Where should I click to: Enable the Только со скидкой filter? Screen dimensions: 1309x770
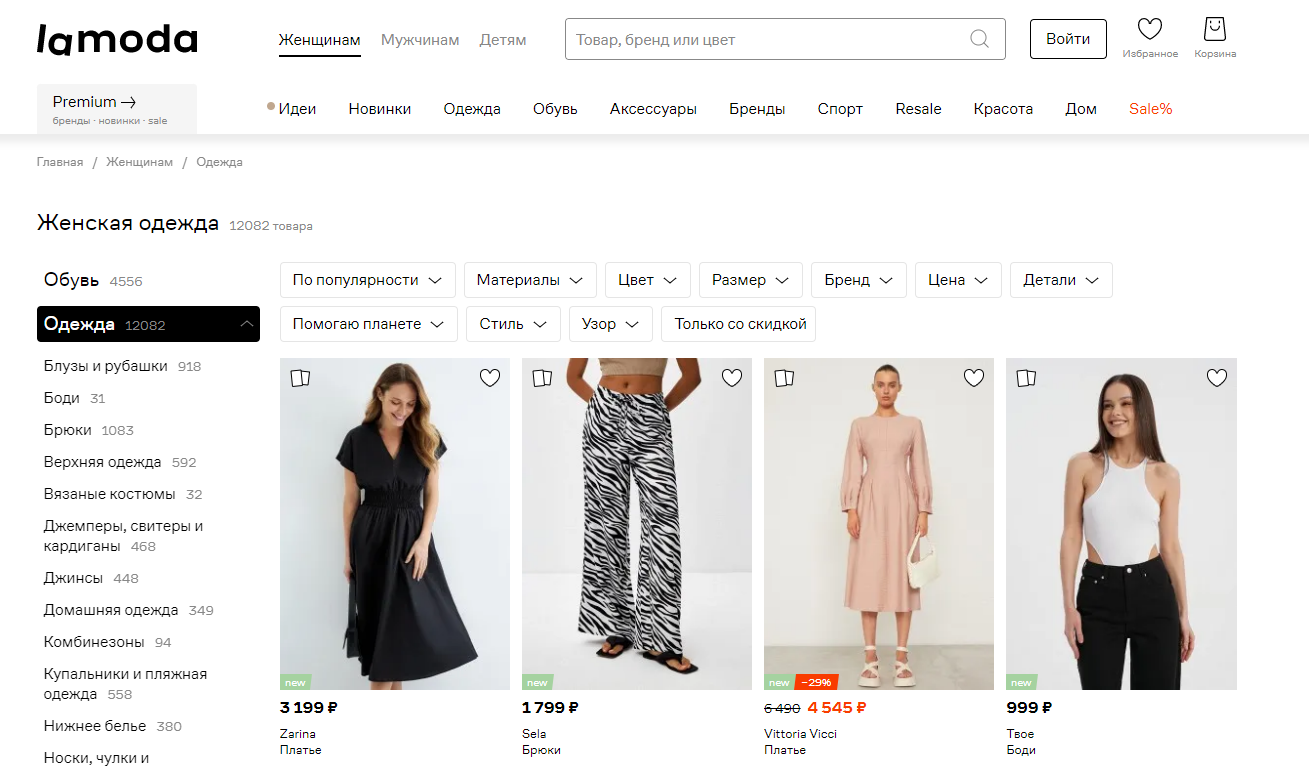pos(740,324)
